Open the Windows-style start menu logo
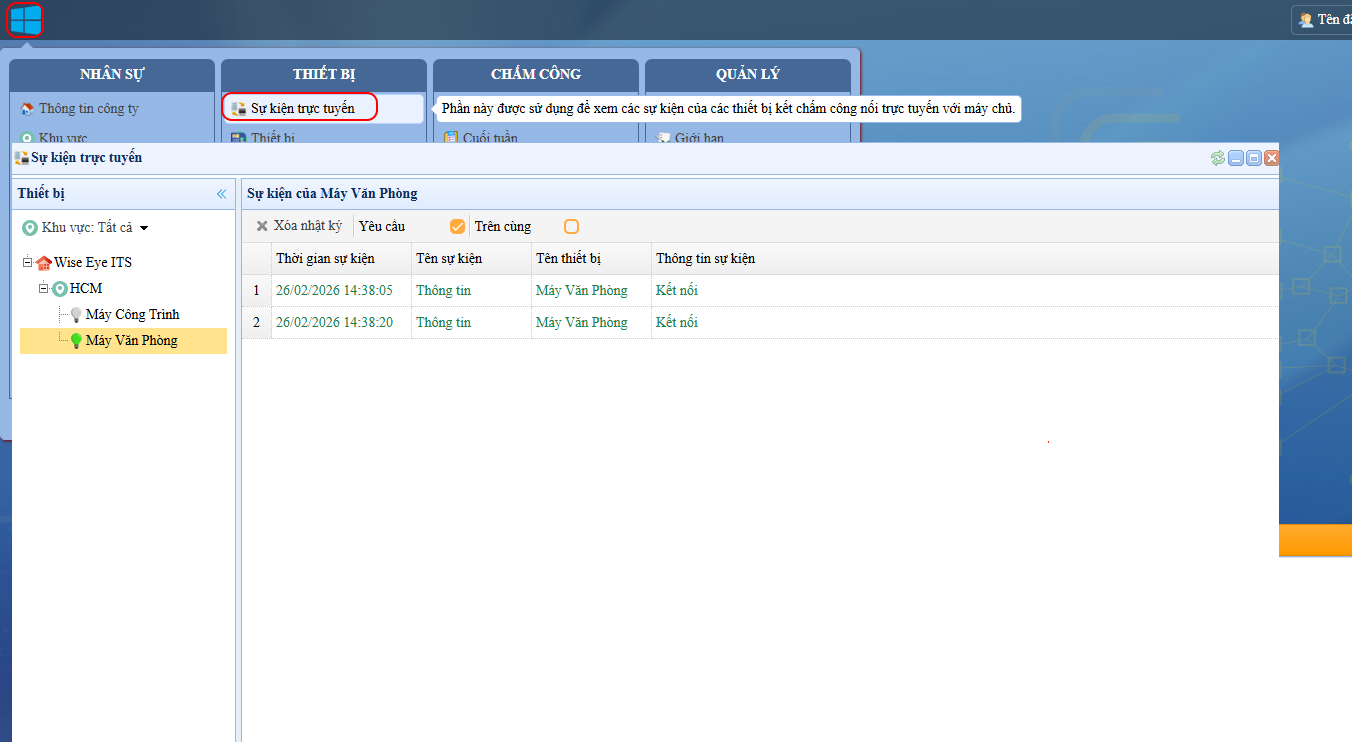 (x=25, y=19)
